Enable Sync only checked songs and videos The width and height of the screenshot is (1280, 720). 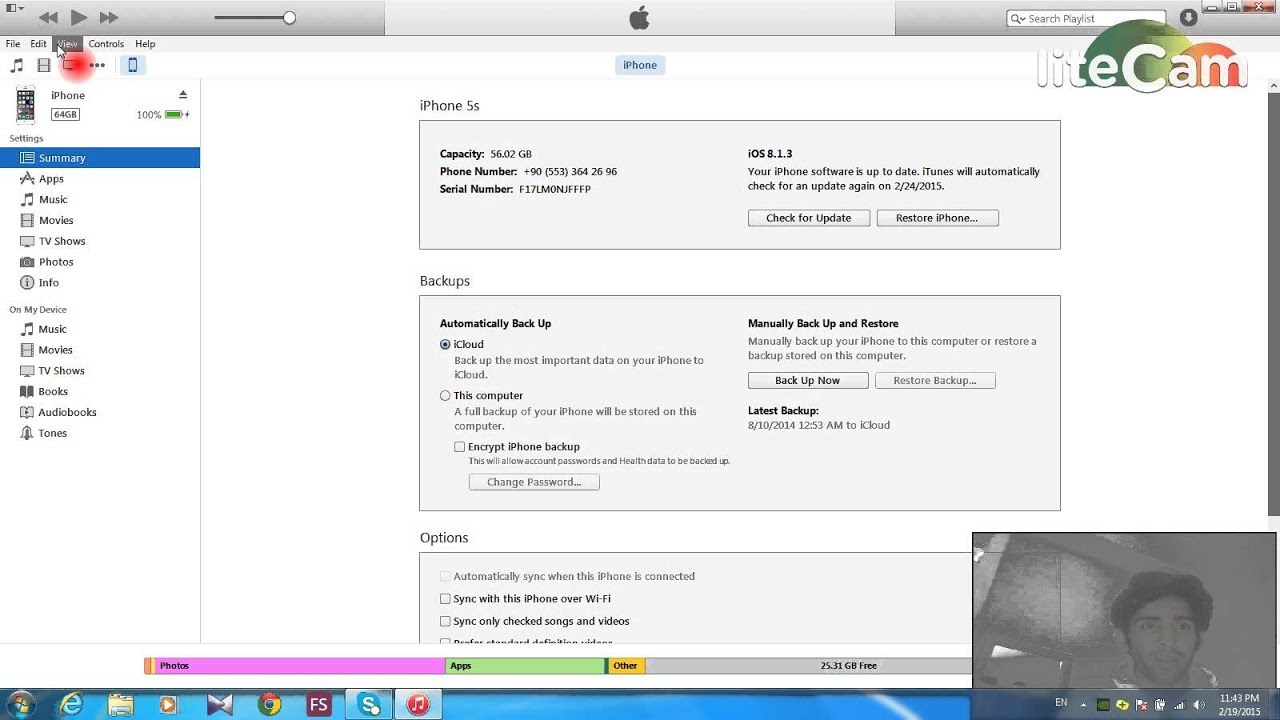point(445,621)
